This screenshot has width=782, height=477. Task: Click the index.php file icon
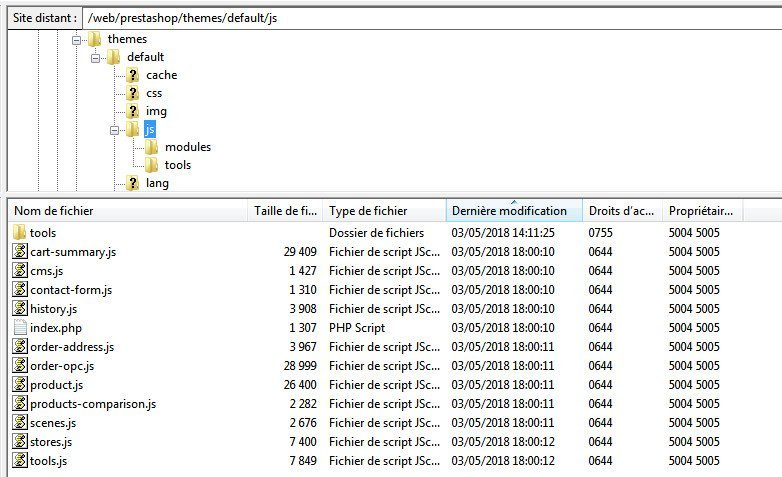tap(19, 327)
